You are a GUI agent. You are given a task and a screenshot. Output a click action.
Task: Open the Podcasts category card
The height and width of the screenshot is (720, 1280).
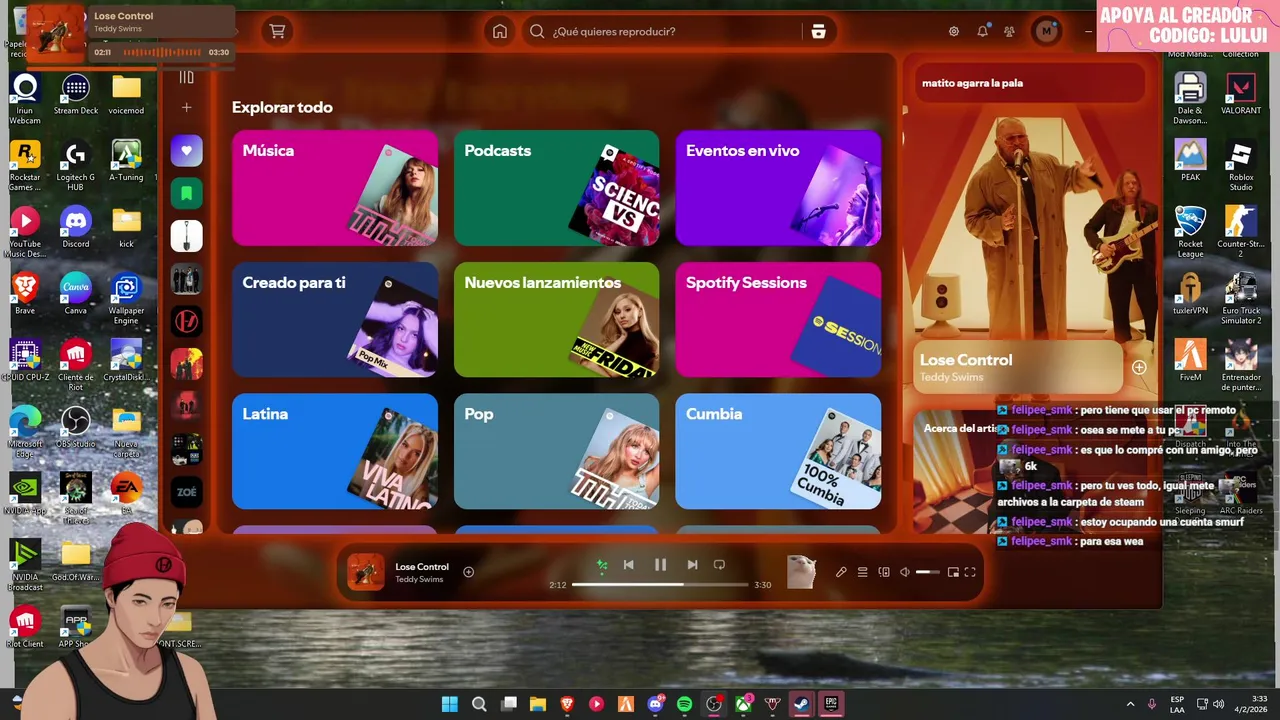click(557, 188)
